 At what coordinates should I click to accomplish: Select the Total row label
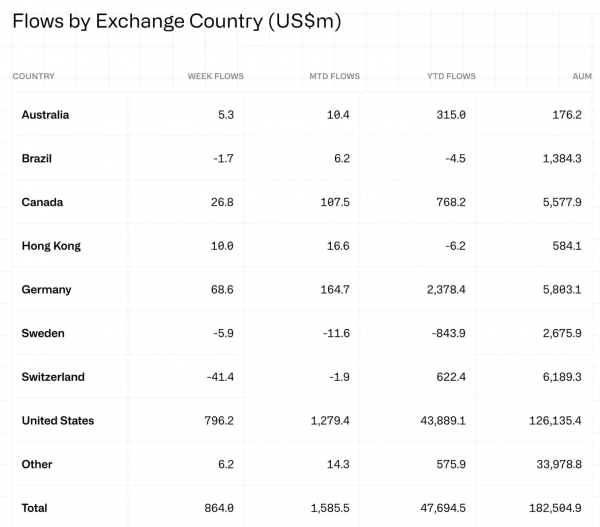click(34, 508)
